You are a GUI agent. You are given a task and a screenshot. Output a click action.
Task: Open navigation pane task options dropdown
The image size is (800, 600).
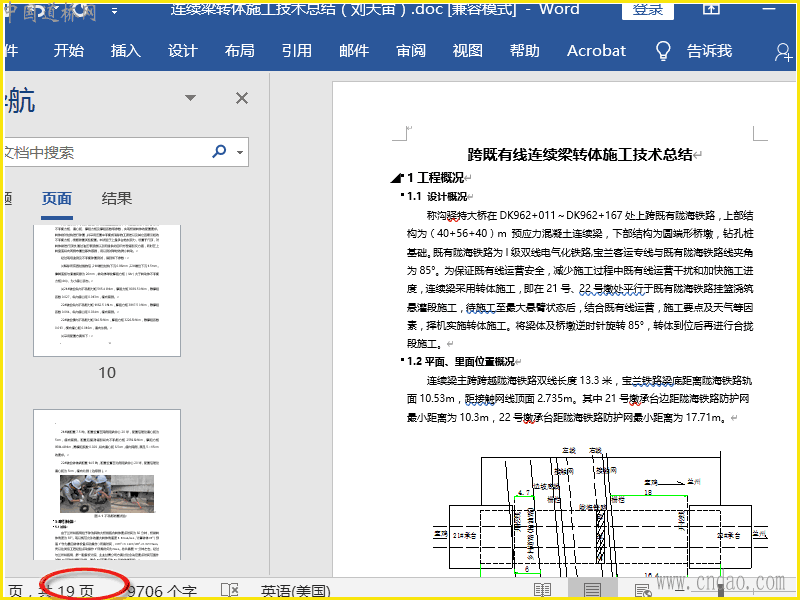click(x=190, y=98)
